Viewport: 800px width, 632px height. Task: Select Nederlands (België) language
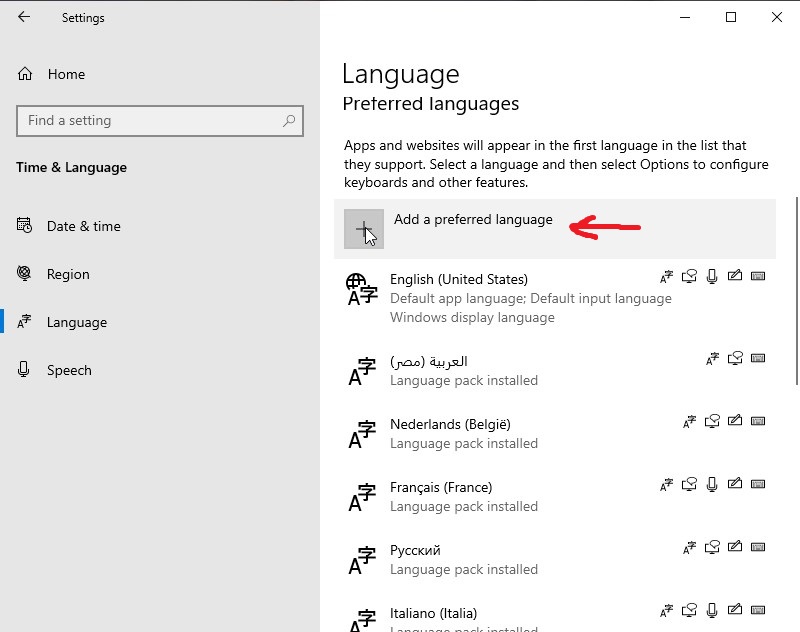[555, 434]
